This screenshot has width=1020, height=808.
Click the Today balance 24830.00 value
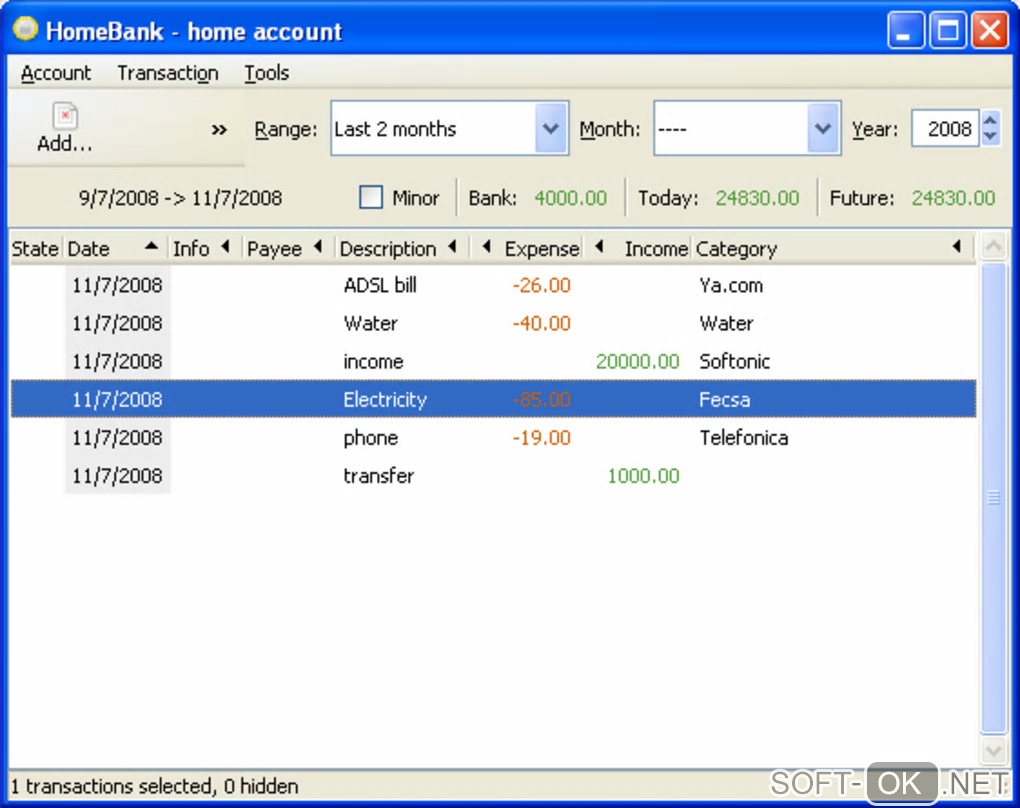pos(757,198)
